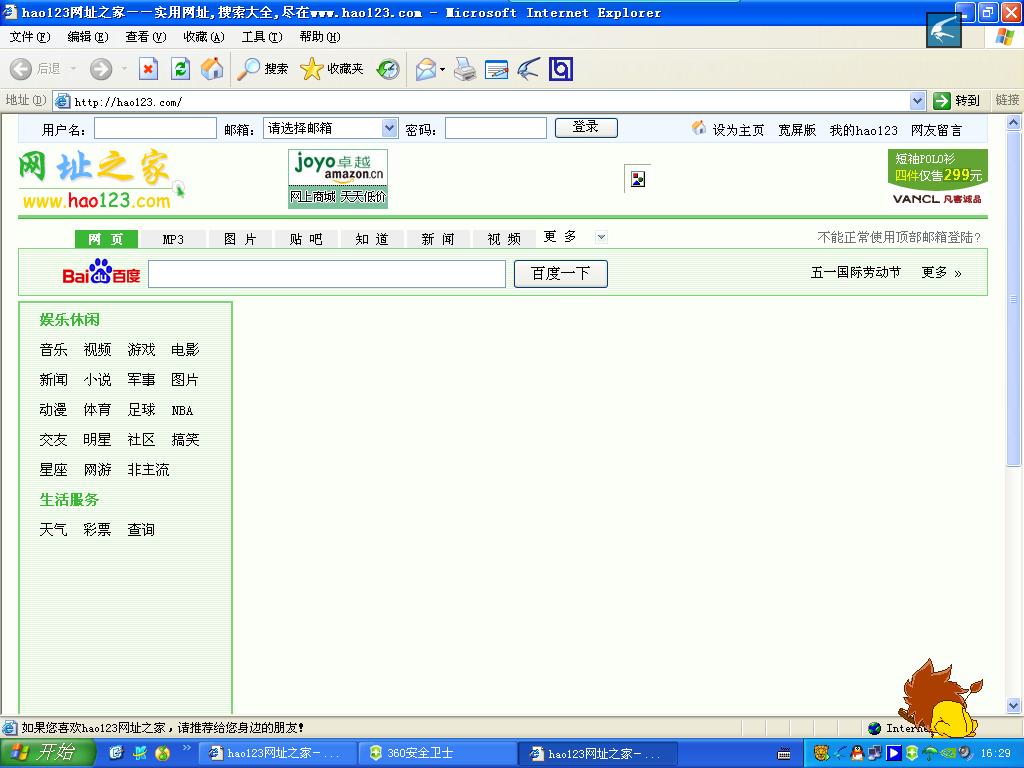The width and height of the screenshot is (1024, 768).
Task: Click the volume speaker tray icon
Action: [966, 753]
